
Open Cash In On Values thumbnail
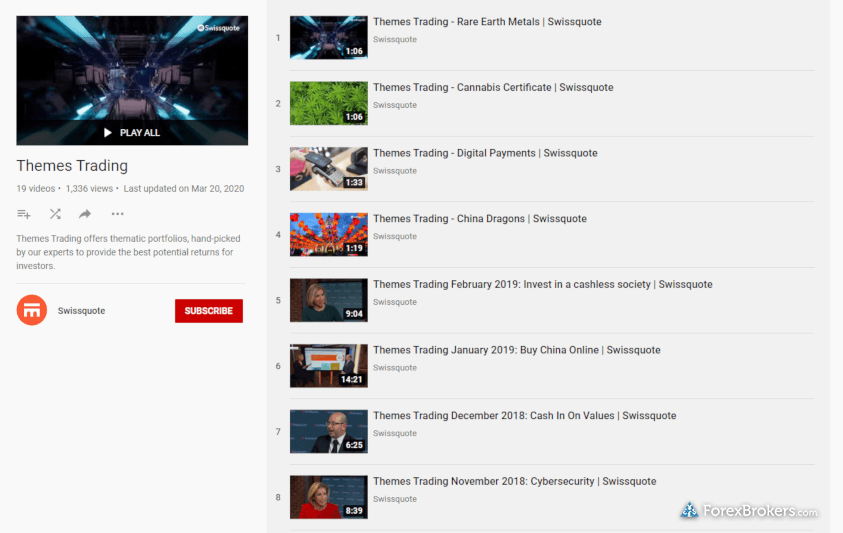click(329, 431)
